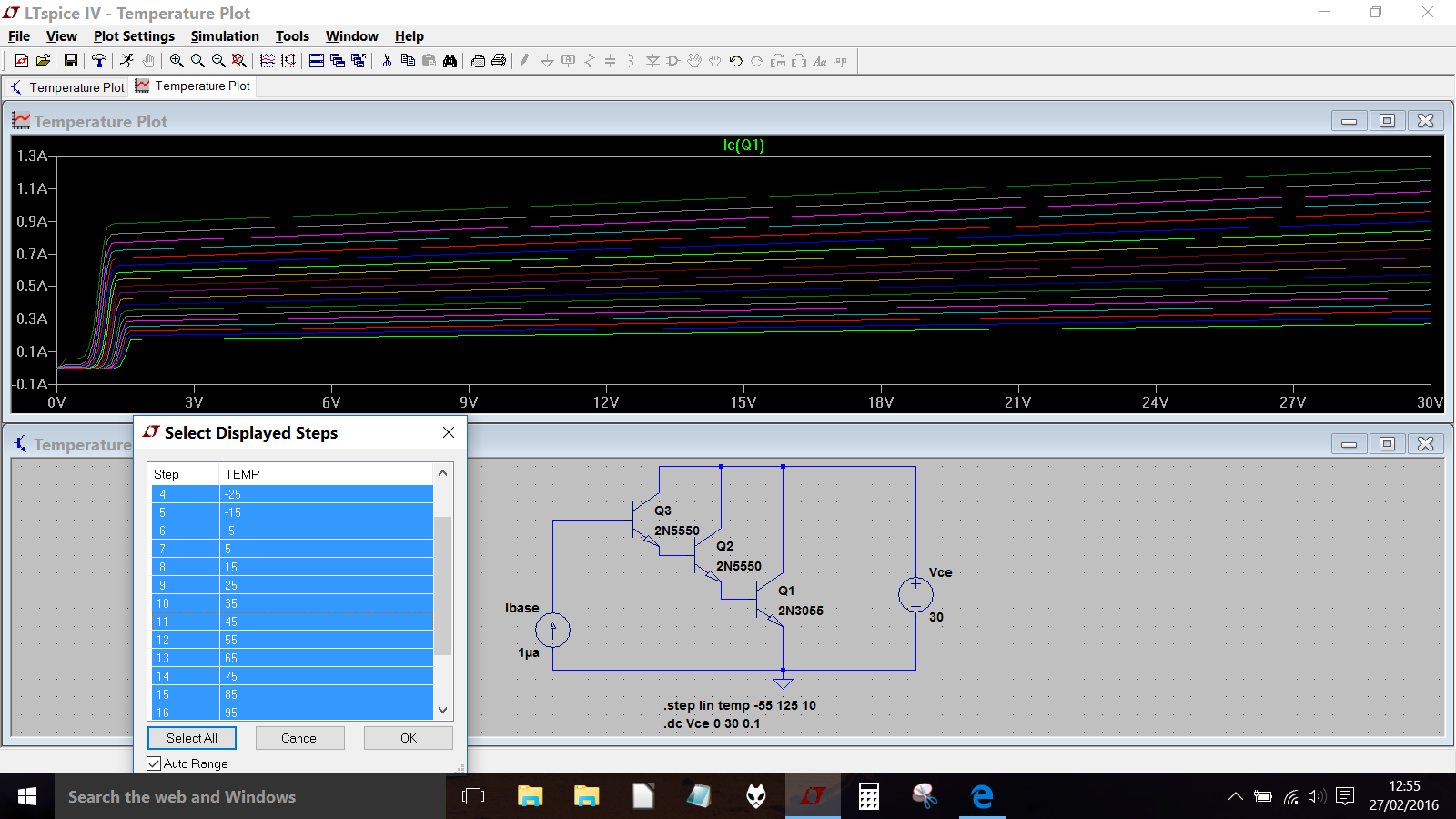Viewport: 1456px width, 819px height.
Task: Click the Step column header
Action: [183, 474]
